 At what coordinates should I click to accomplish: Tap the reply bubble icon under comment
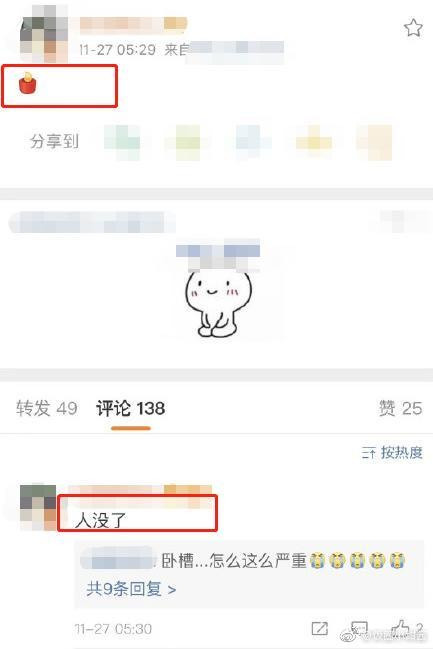point(359,628)
